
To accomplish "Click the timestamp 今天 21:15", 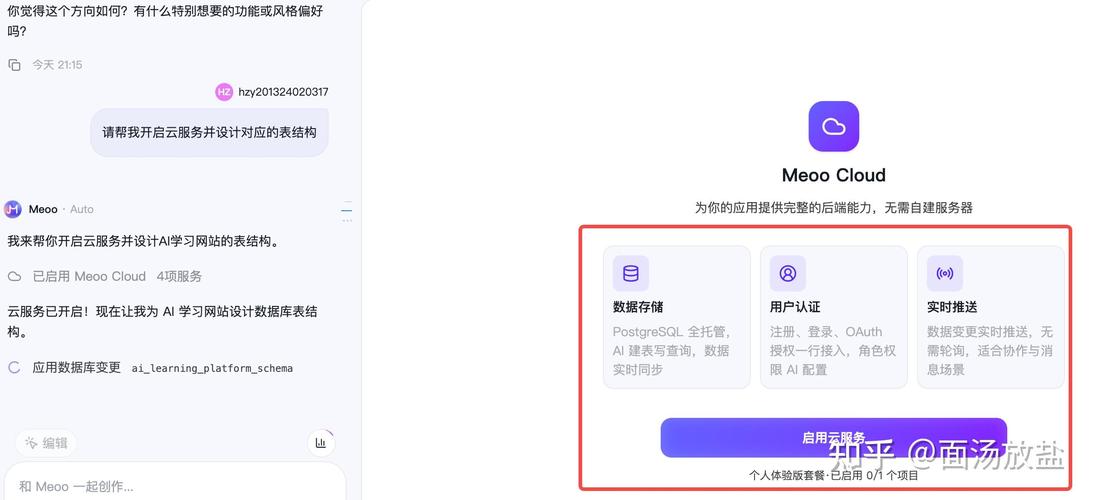I will 57,65.
